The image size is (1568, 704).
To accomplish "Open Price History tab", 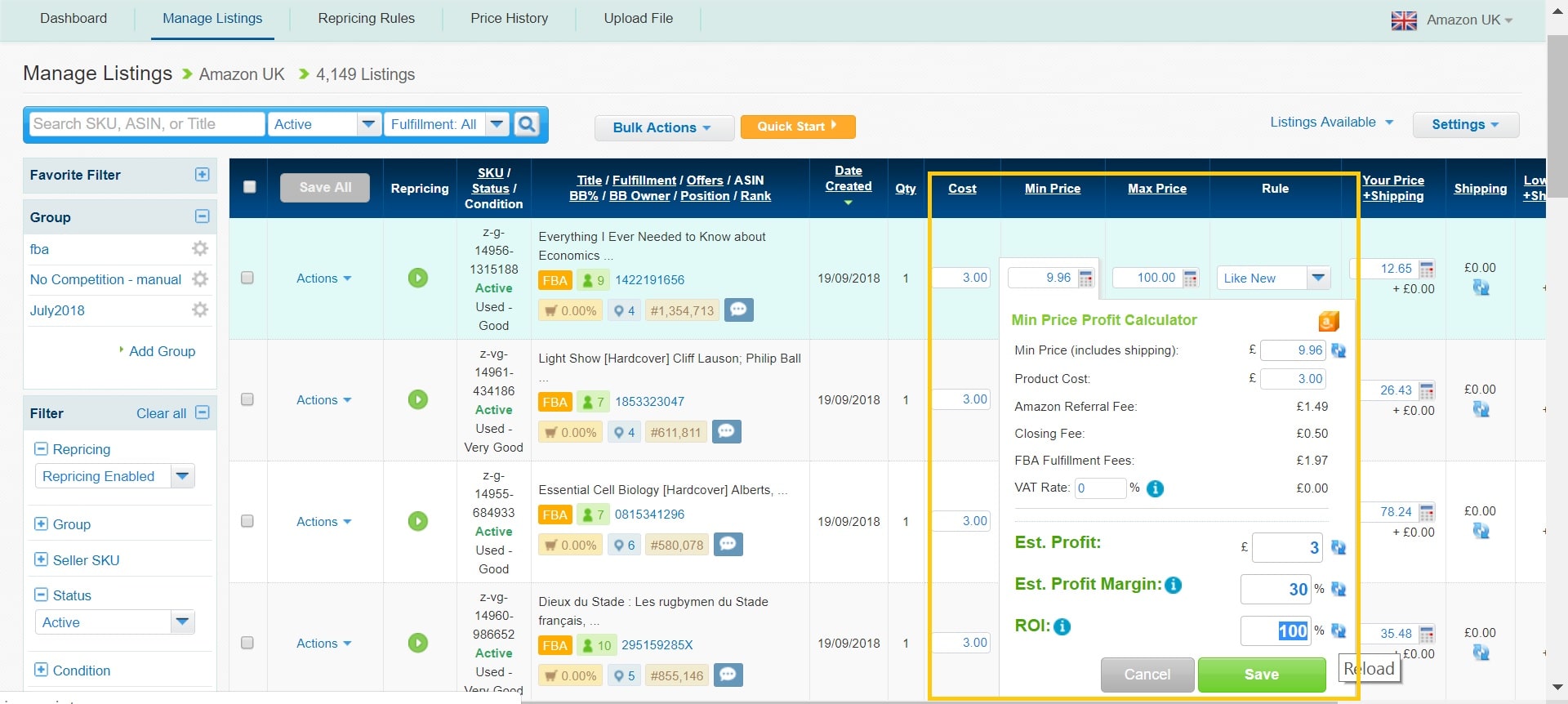I will pyautogui.click(x=509, y=19).
